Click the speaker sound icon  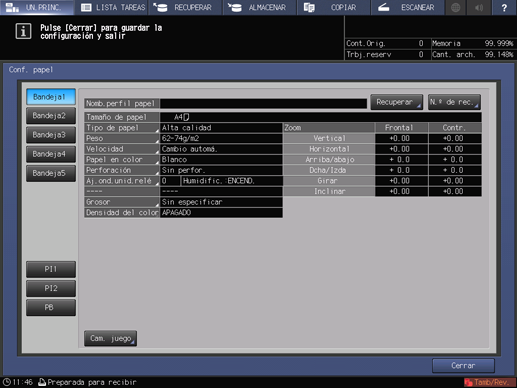click(x=479, y=7)
